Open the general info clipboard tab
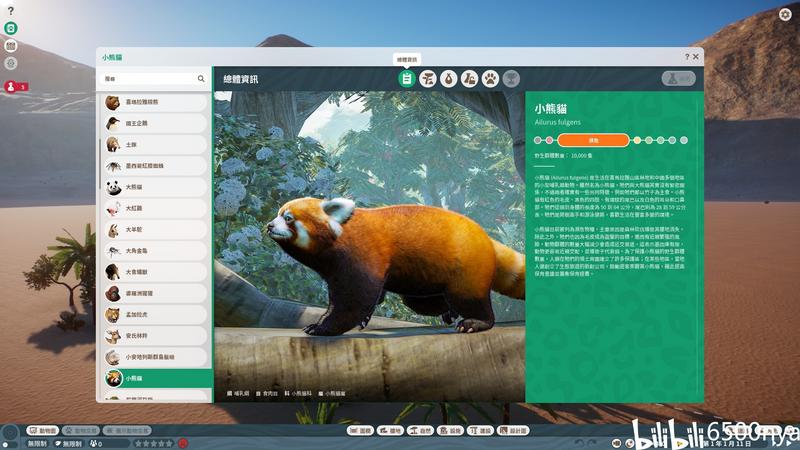Screen dimensions: 800x450 pos(407,79)
